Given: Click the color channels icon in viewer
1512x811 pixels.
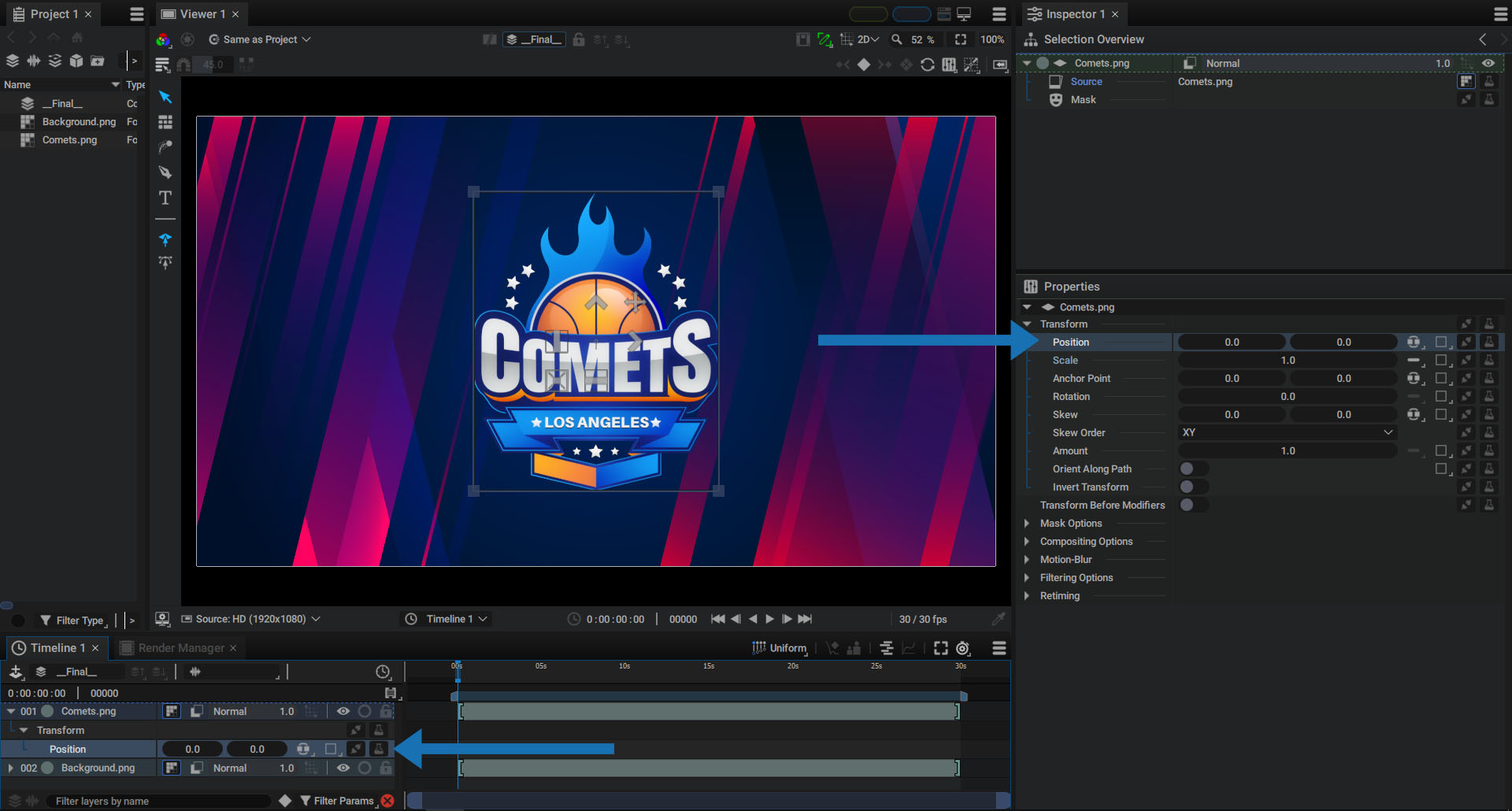Looking at the screenshot, I should coord(163,39).
